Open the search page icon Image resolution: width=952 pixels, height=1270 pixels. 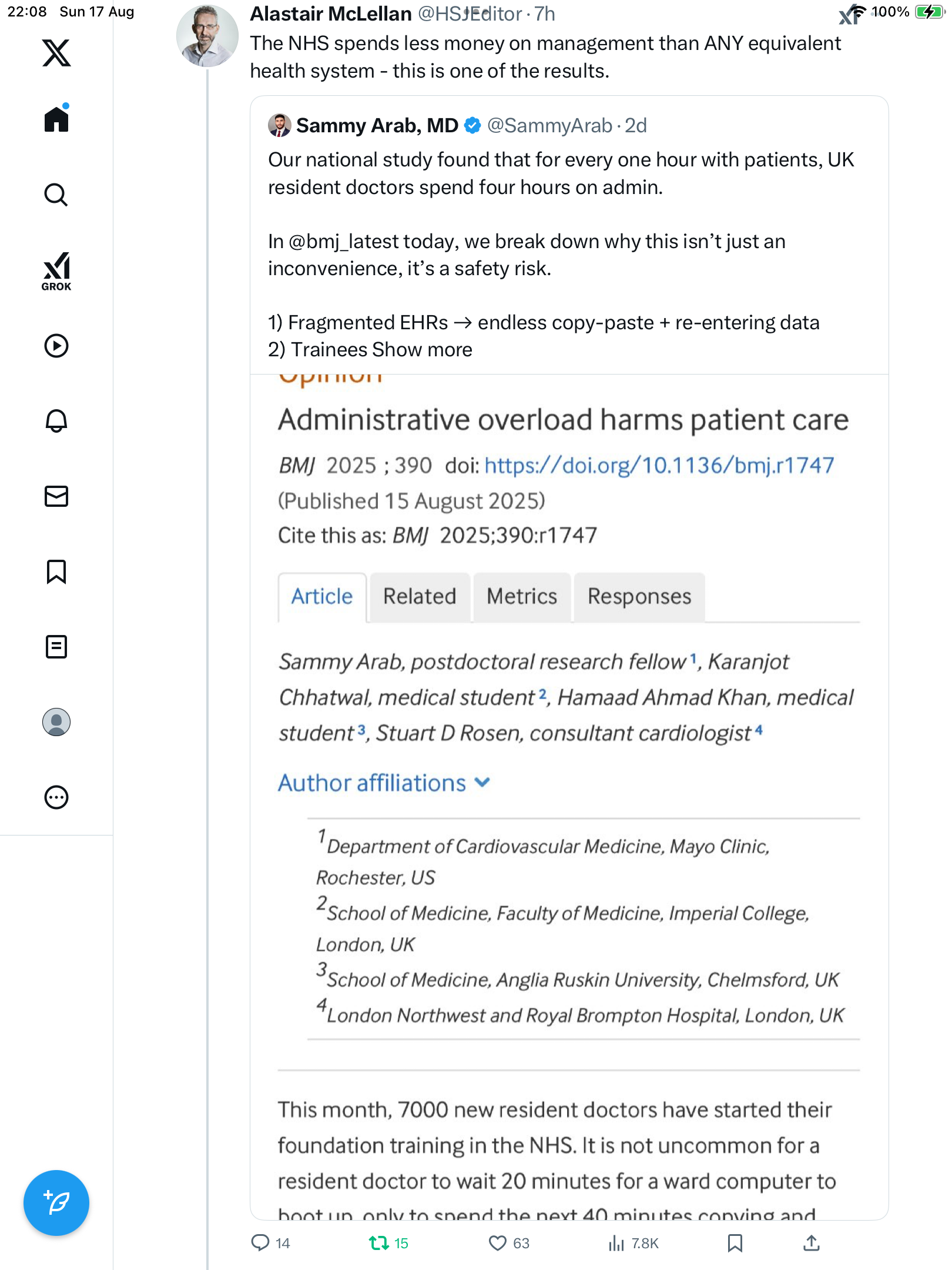tap(56, 195)
